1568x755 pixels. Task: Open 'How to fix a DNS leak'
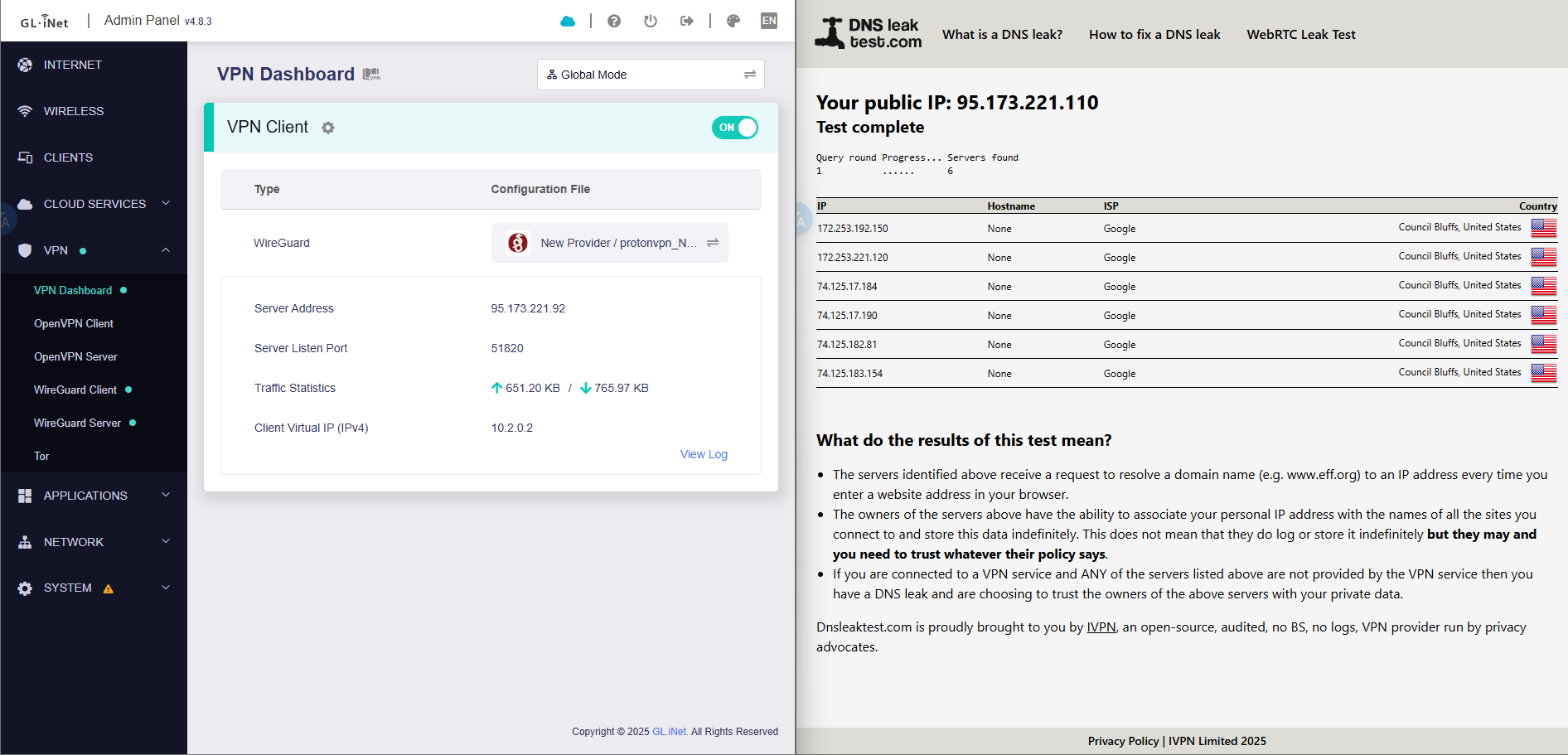click(1154, 35)
